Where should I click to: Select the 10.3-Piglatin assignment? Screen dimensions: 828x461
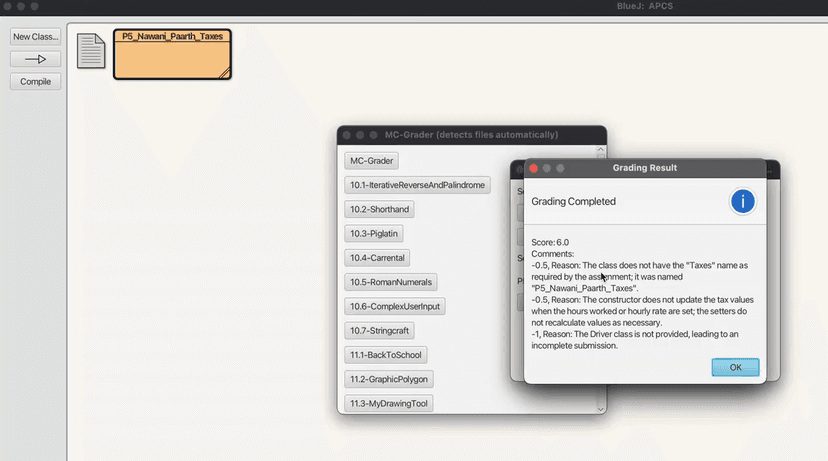click(375, 234)
